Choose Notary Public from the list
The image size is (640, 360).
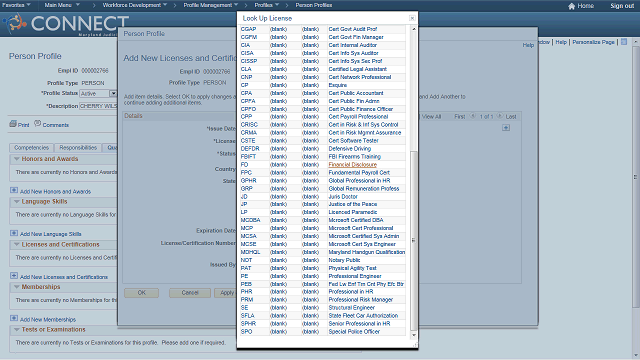pos(344,260)
